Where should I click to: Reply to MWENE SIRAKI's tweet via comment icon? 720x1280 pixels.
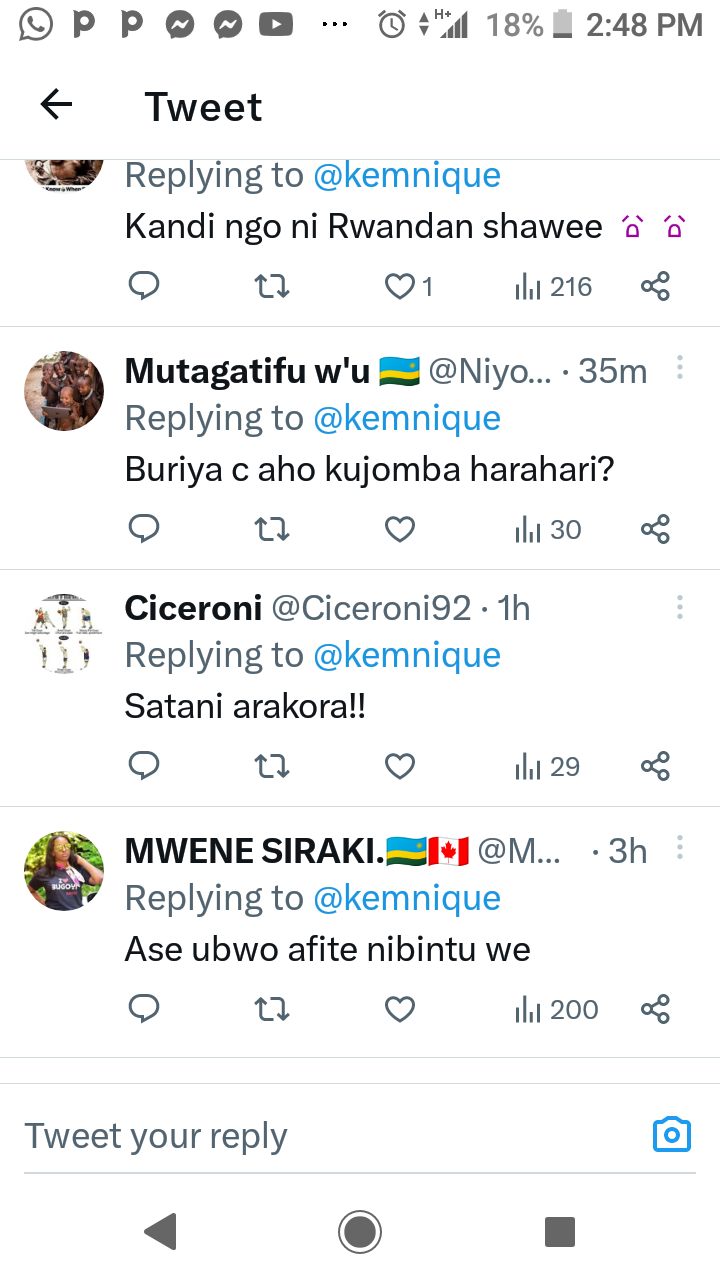pos(145,1009)
